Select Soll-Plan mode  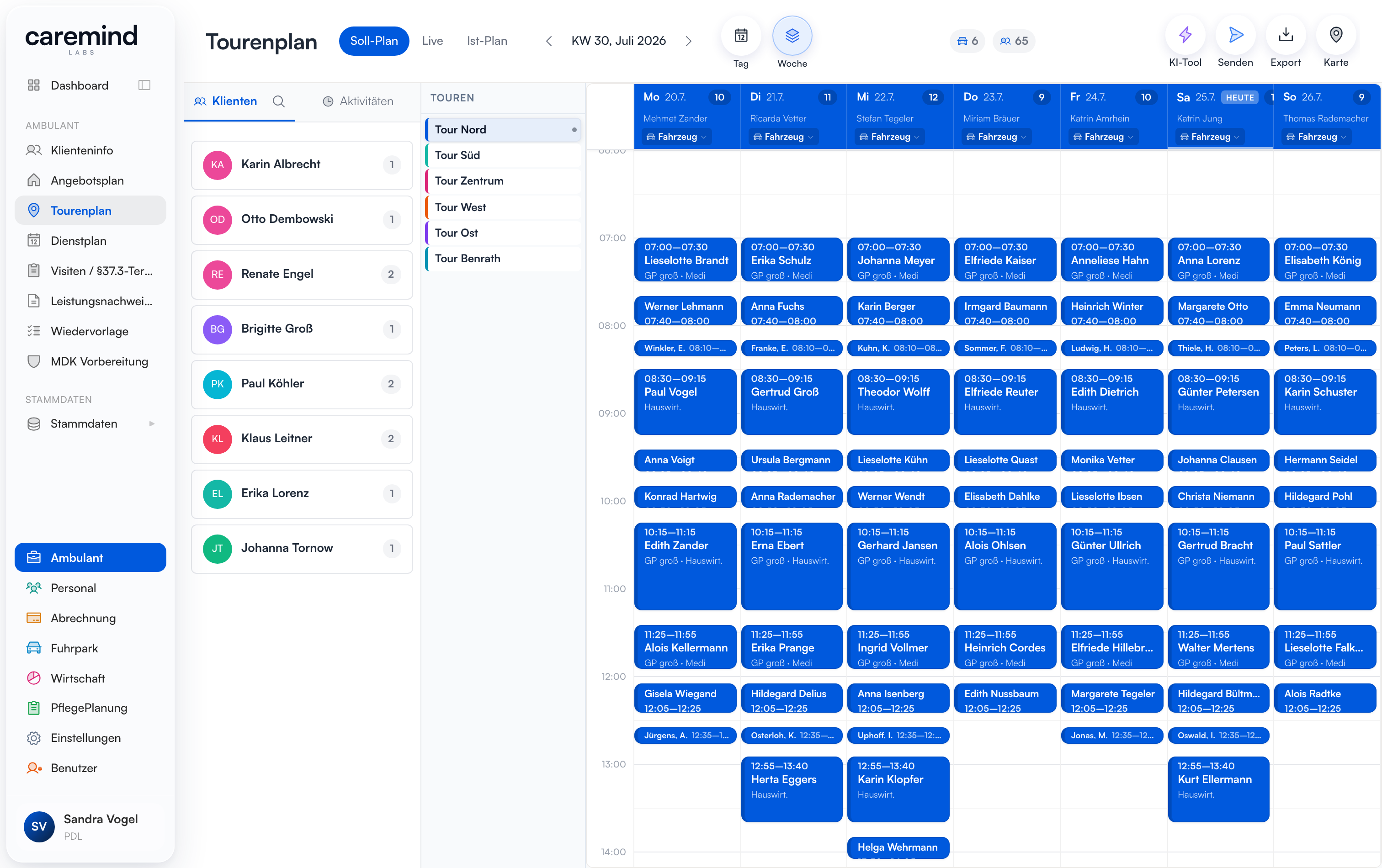tap(374, 41)
